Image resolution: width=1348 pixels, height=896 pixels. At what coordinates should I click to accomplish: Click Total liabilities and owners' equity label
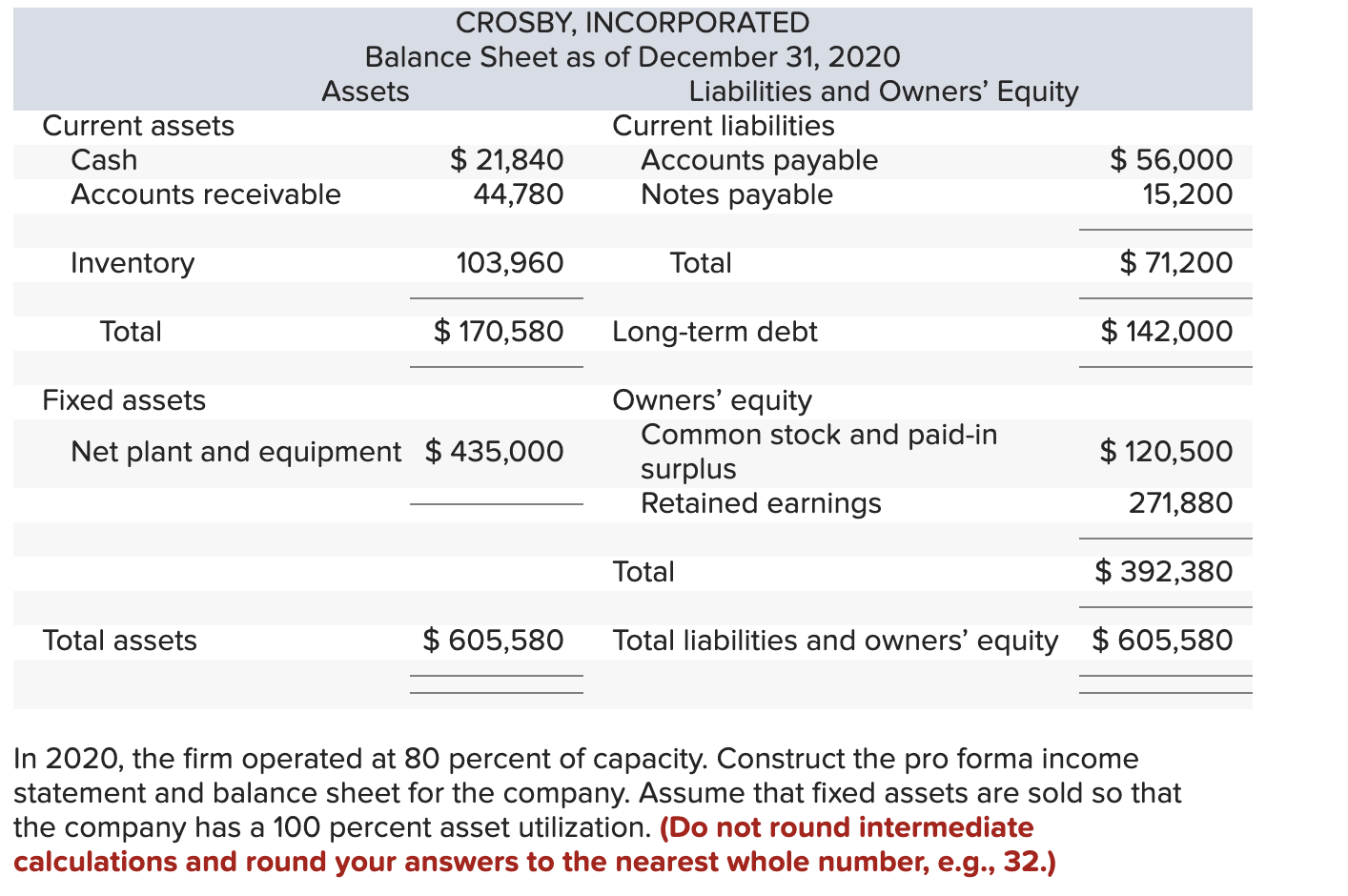tap(834, 640)
